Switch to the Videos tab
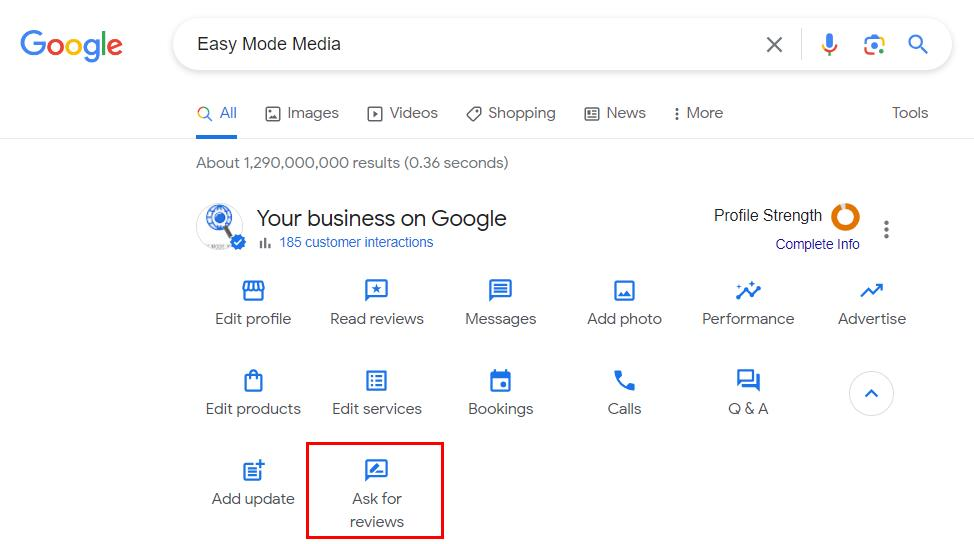 (403, 113)
